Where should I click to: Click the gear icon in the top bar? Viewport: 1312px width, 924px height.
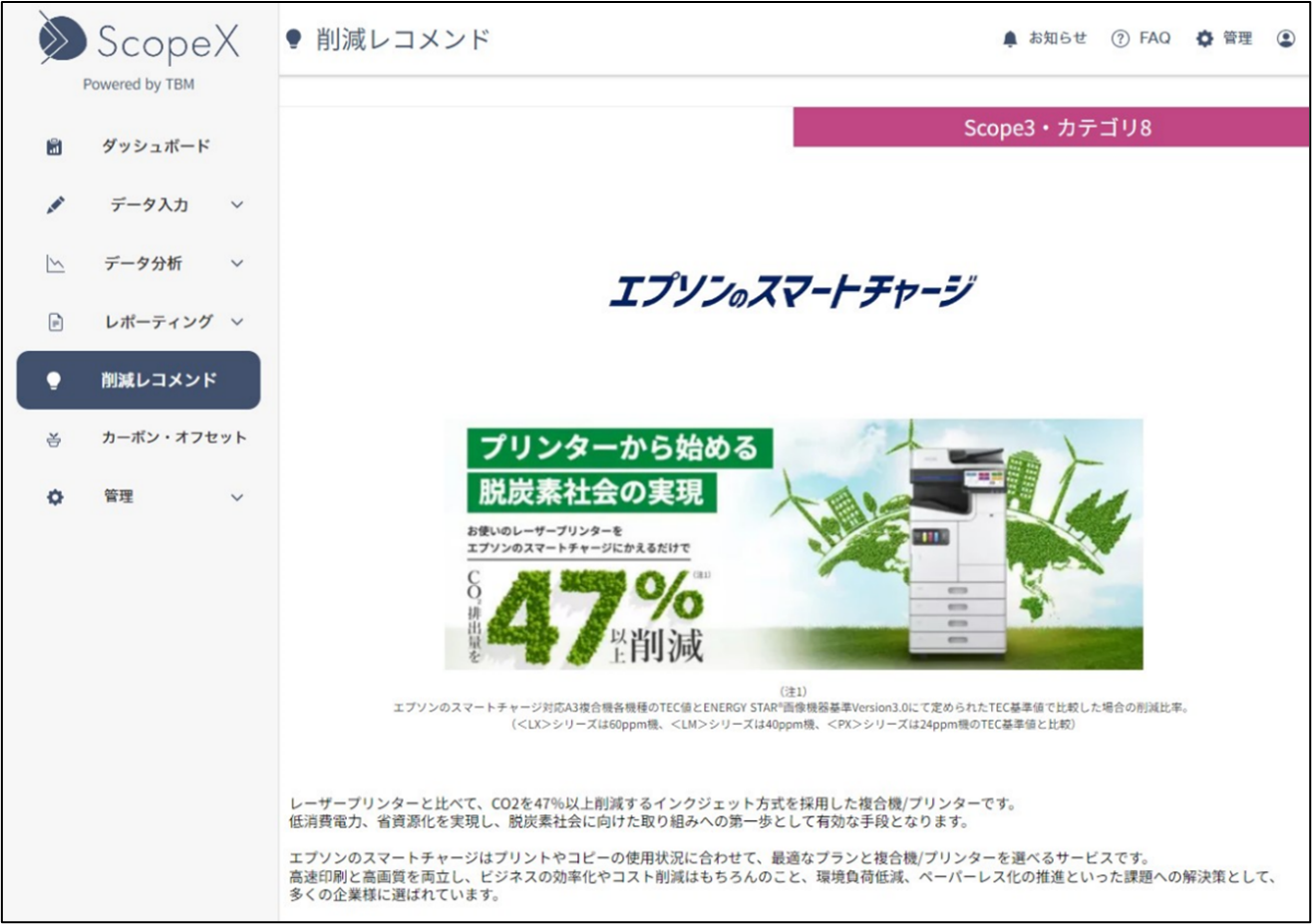tap(1205, 38)
